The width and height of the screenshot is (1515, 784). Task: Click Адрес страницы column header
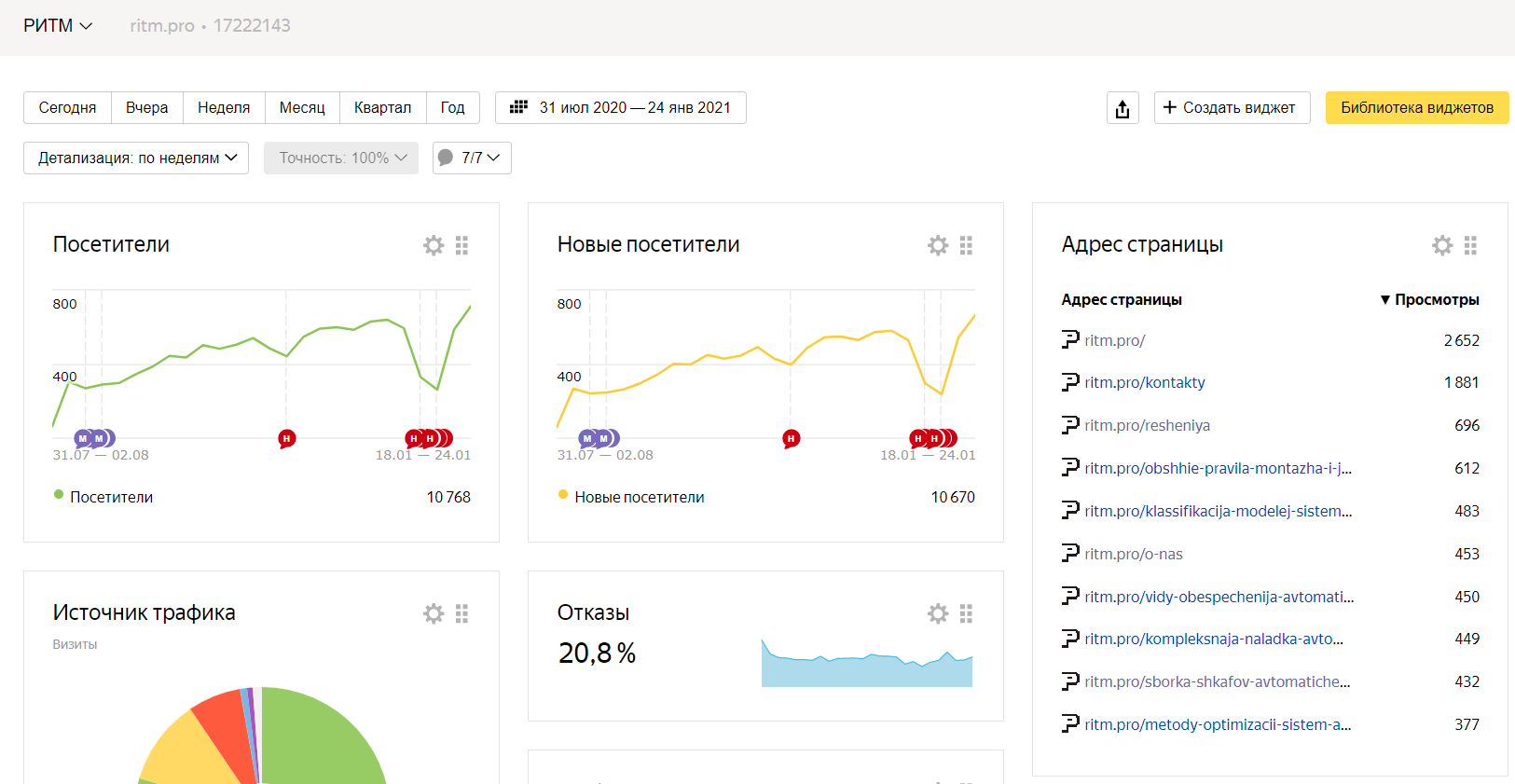pyautogui.click(x=1122, y=299)
